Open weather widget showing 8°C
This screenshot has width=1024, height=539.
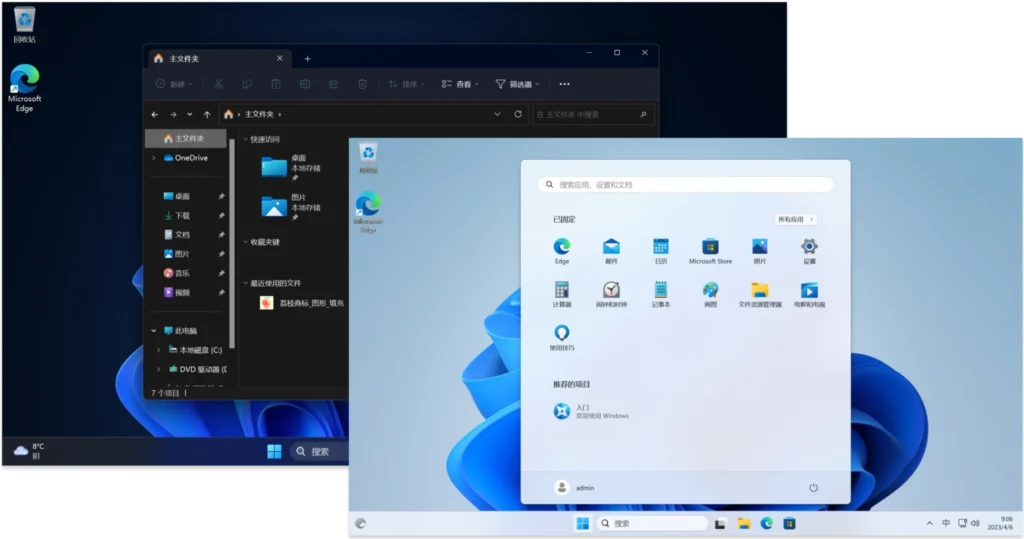[x=29, y=451]
